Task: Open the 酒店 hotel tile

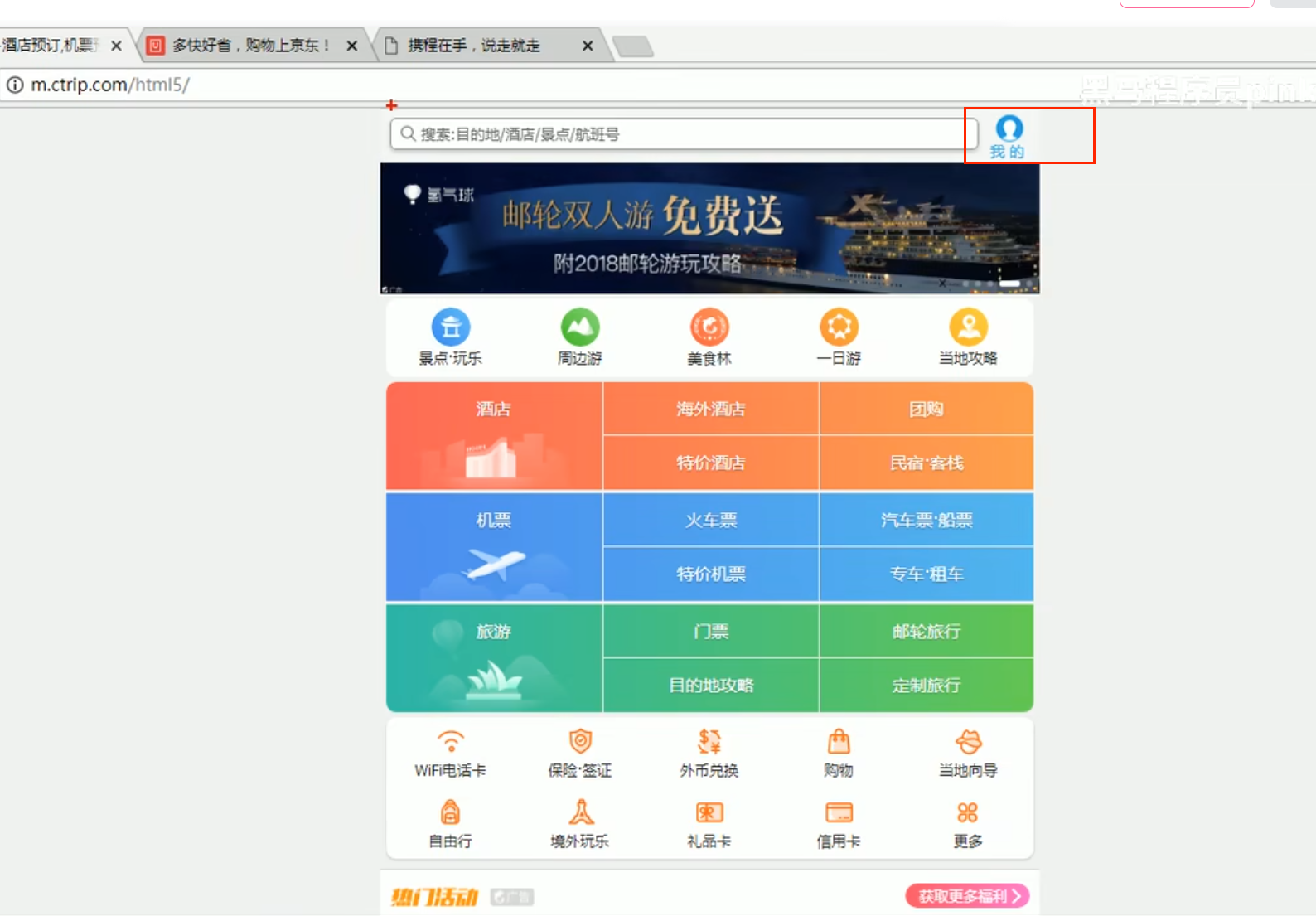Action: 494,436
